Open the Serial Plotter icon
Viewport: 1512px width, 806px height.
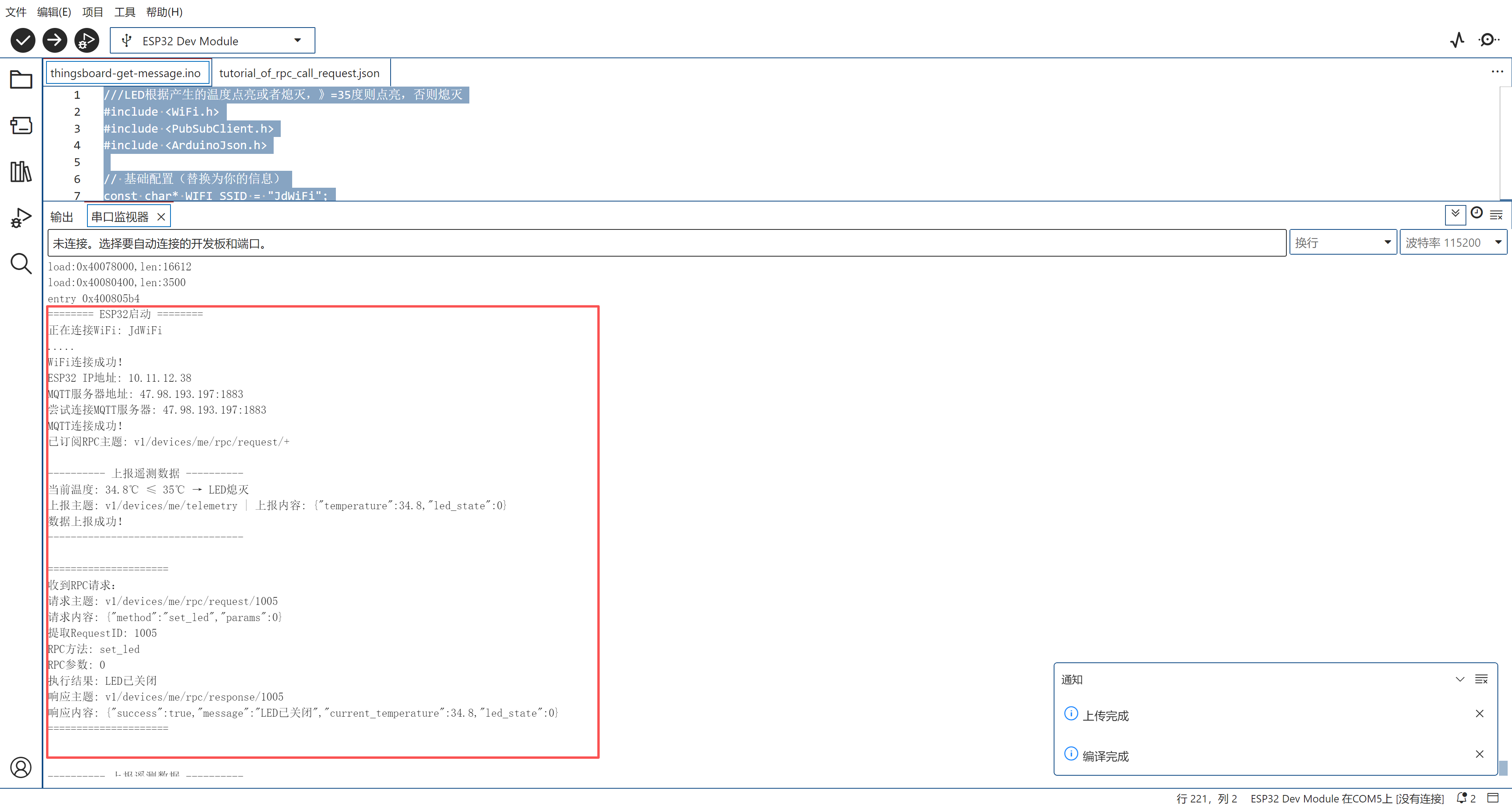[x=1457, y=40]
